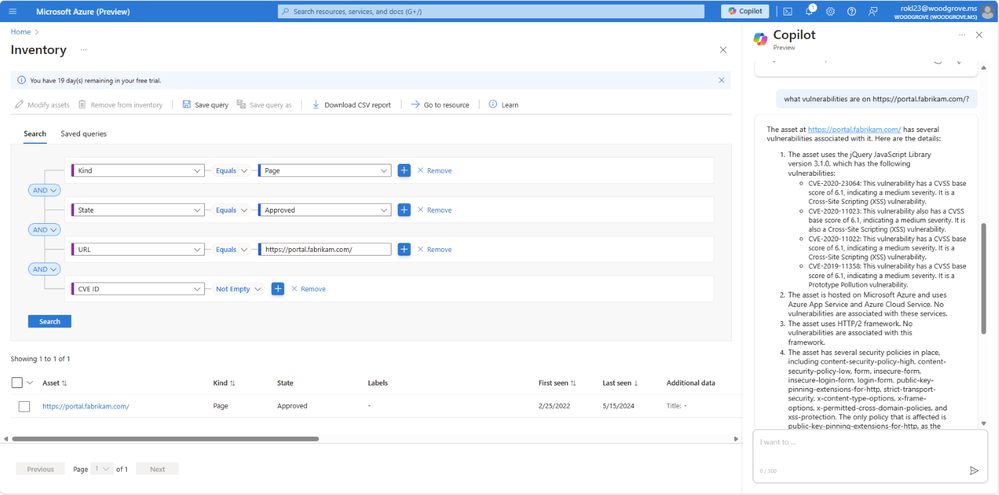Image resolution: width=999 pixels, height=495 pixels.
Task: Dismiss the free trial notice
Action: click(x=721, y=80)
